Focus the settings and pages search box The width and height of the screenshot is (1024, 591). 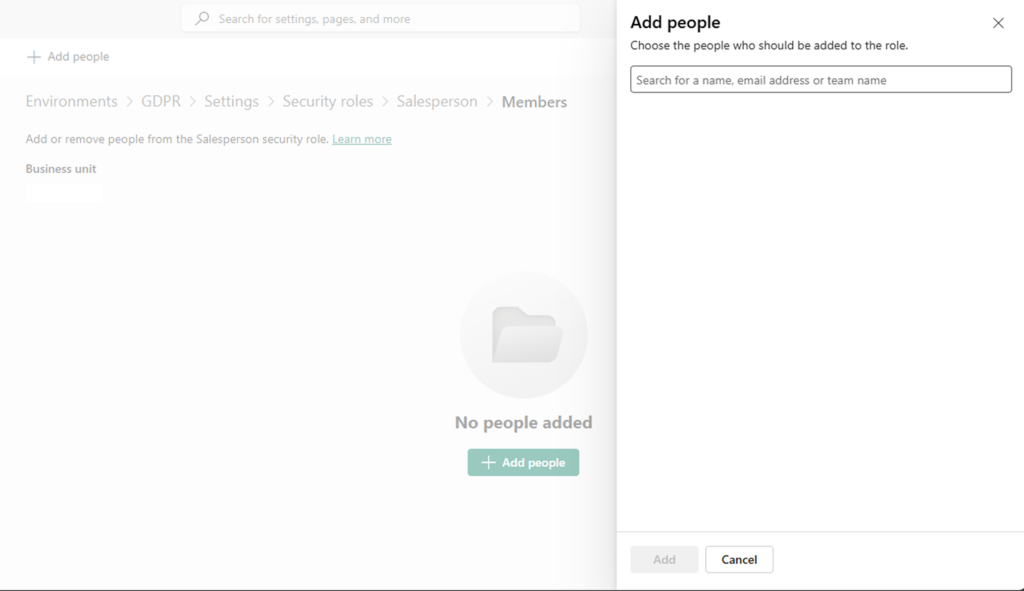coord(390,19)
